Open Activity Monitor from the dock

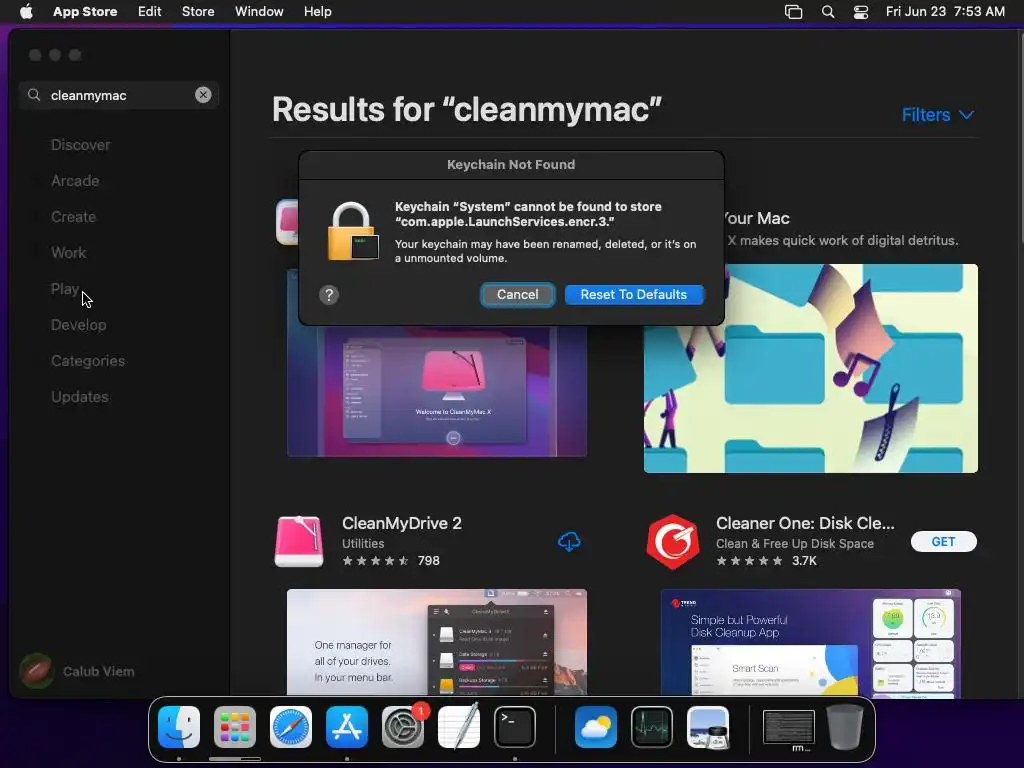click(652, 727)
